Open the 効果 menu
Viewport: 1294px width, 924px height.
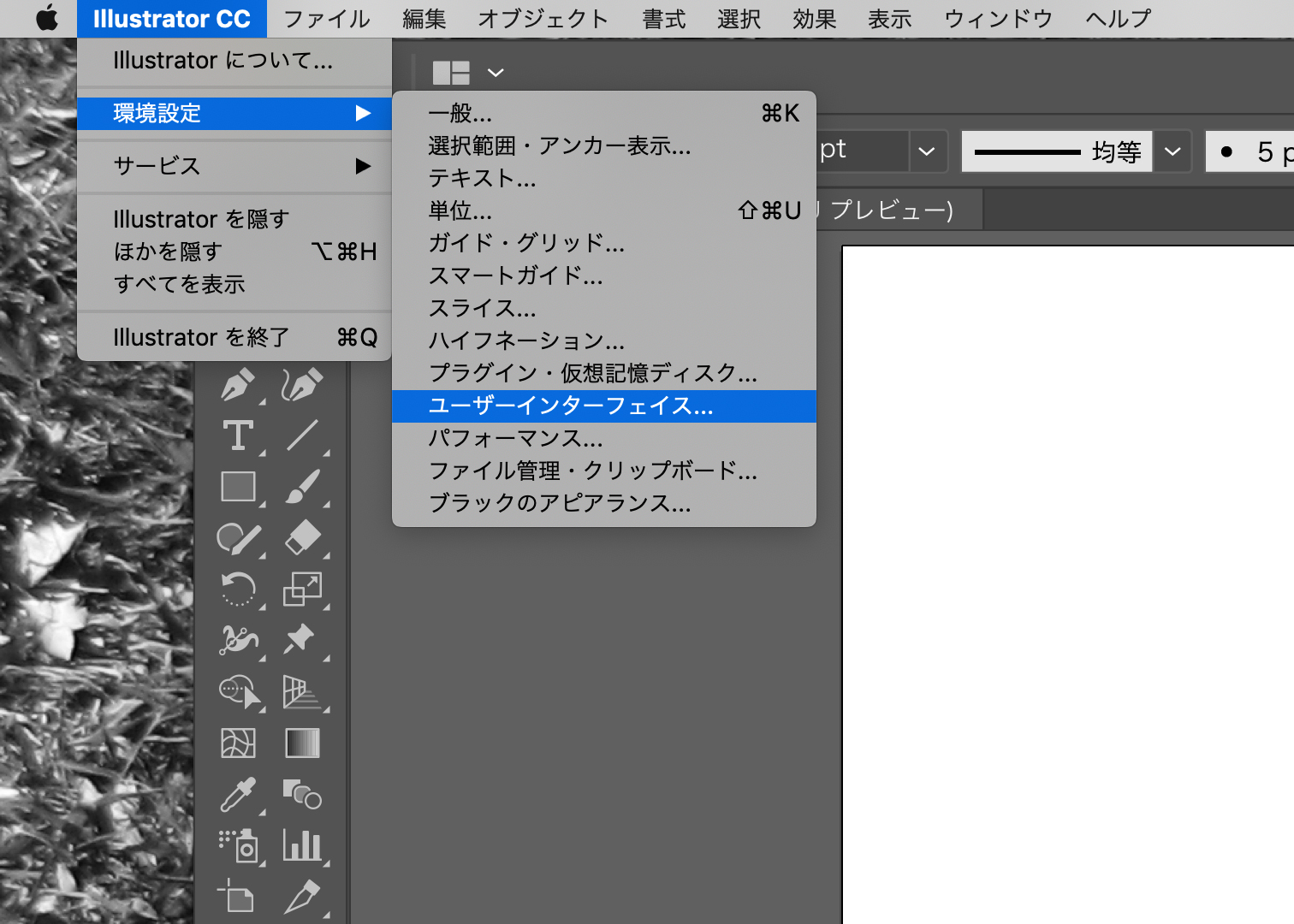tap(815, 19)
